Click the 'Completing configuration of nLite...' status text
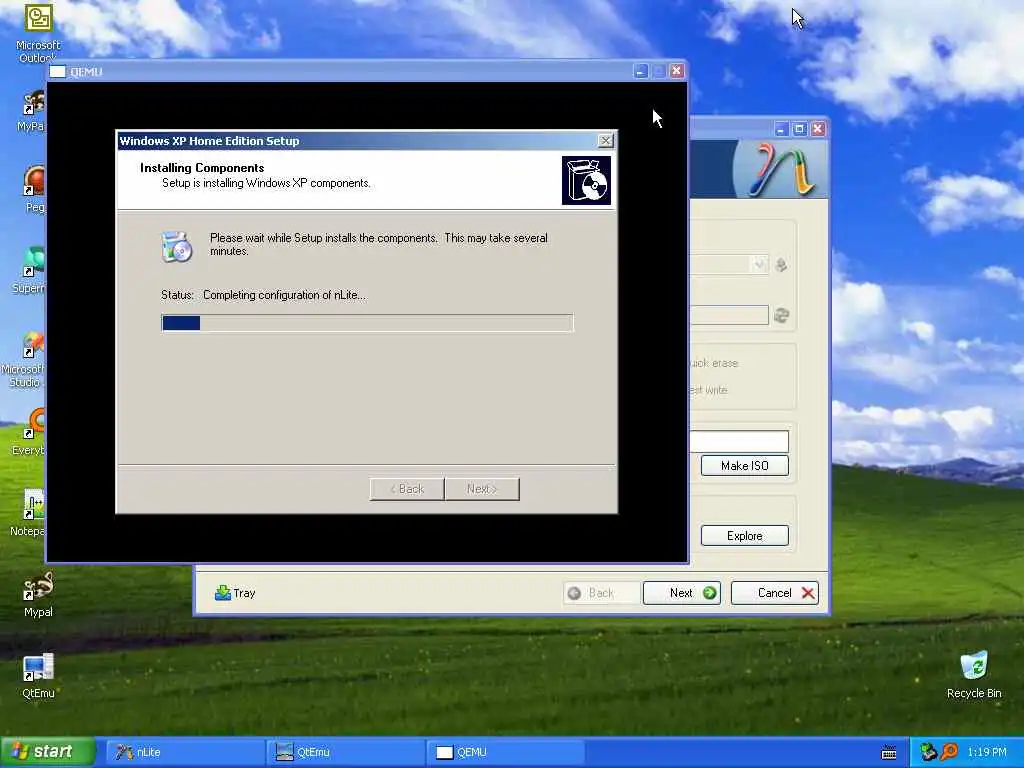1024x768 pixels. pos(284,295)
